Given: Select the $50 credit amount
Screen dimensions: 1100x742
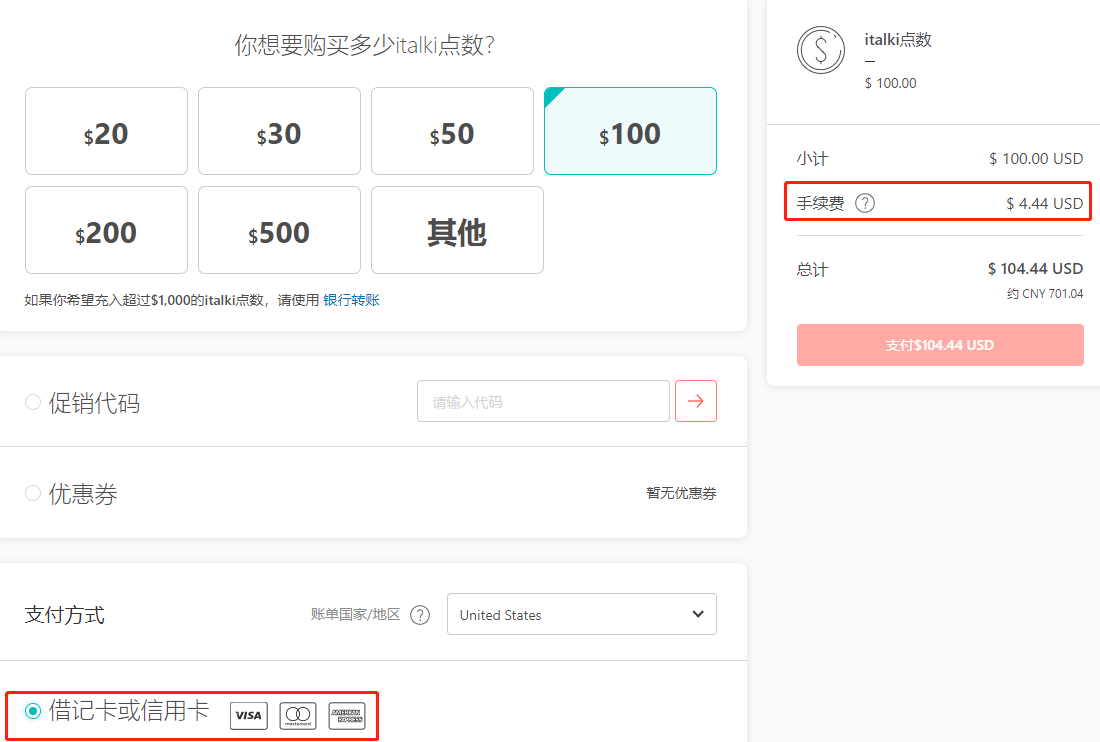Looking at the screenshot, I should pyautogui.click(x=452, y=131).
